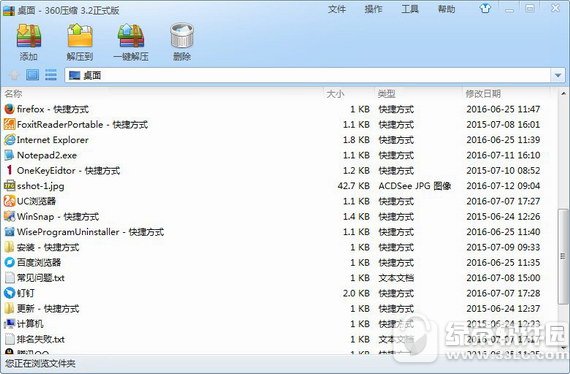This screenshot has height=374, width=570.
Task: Open the 文件 menu
Action: coord(337,9)
